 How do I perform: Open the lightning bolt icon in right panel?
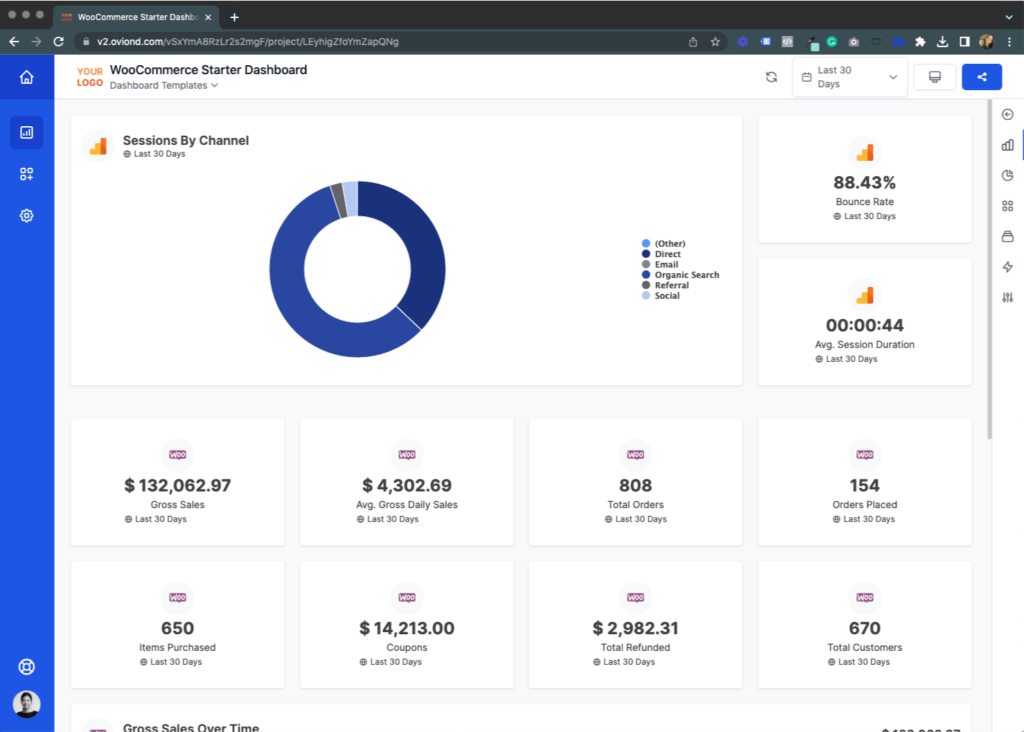point(1008,266)
